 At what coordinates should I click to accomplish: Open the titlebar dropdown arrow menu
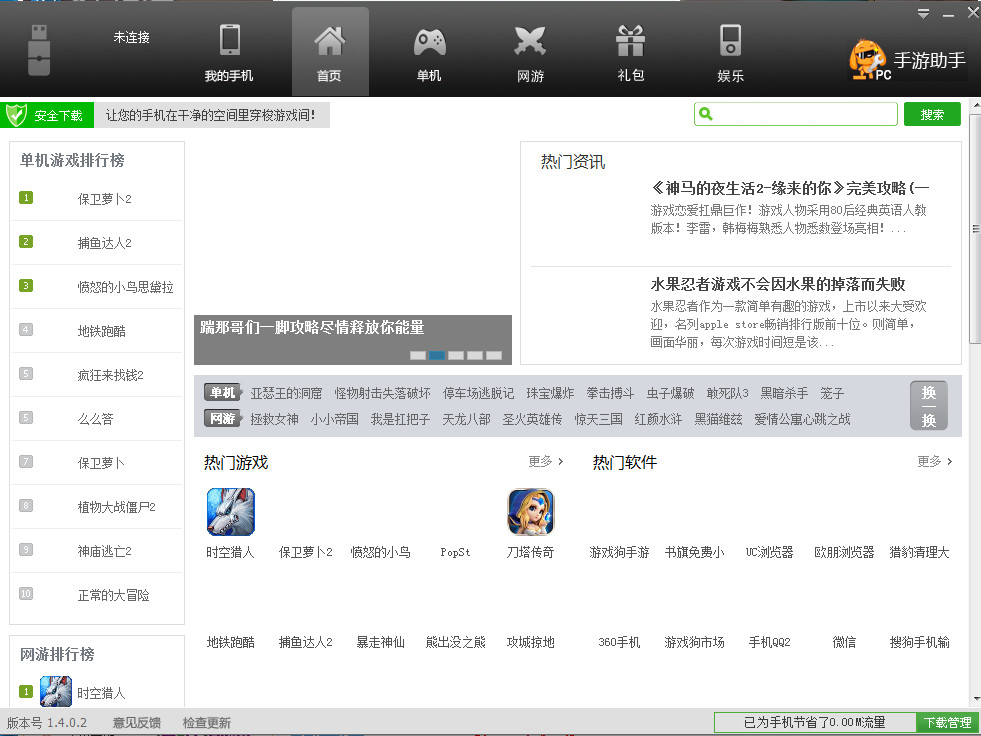[923, 13]
